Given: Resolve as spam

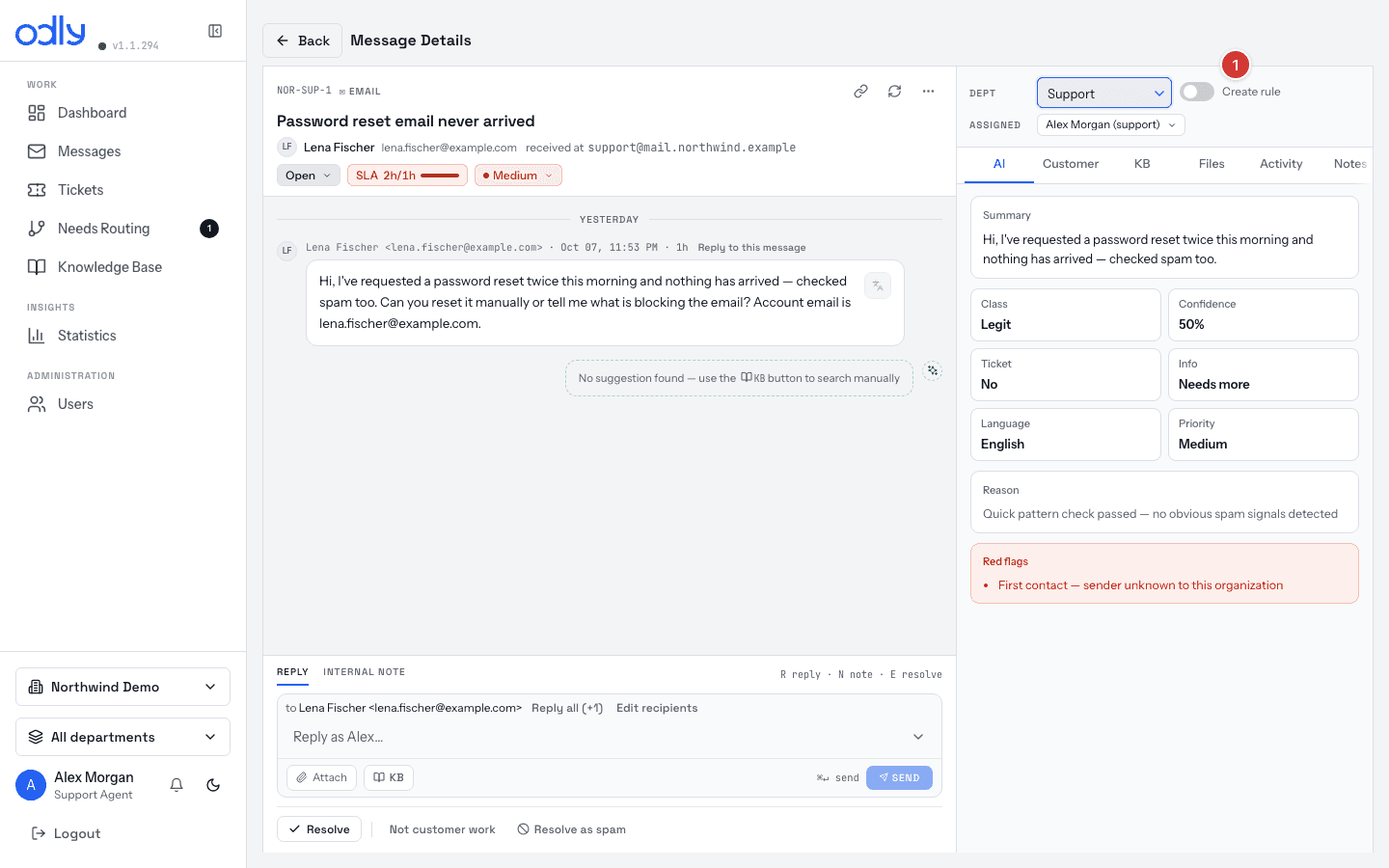Looking at the screenshot, I should pyautogui.click(x=572, y=829).
